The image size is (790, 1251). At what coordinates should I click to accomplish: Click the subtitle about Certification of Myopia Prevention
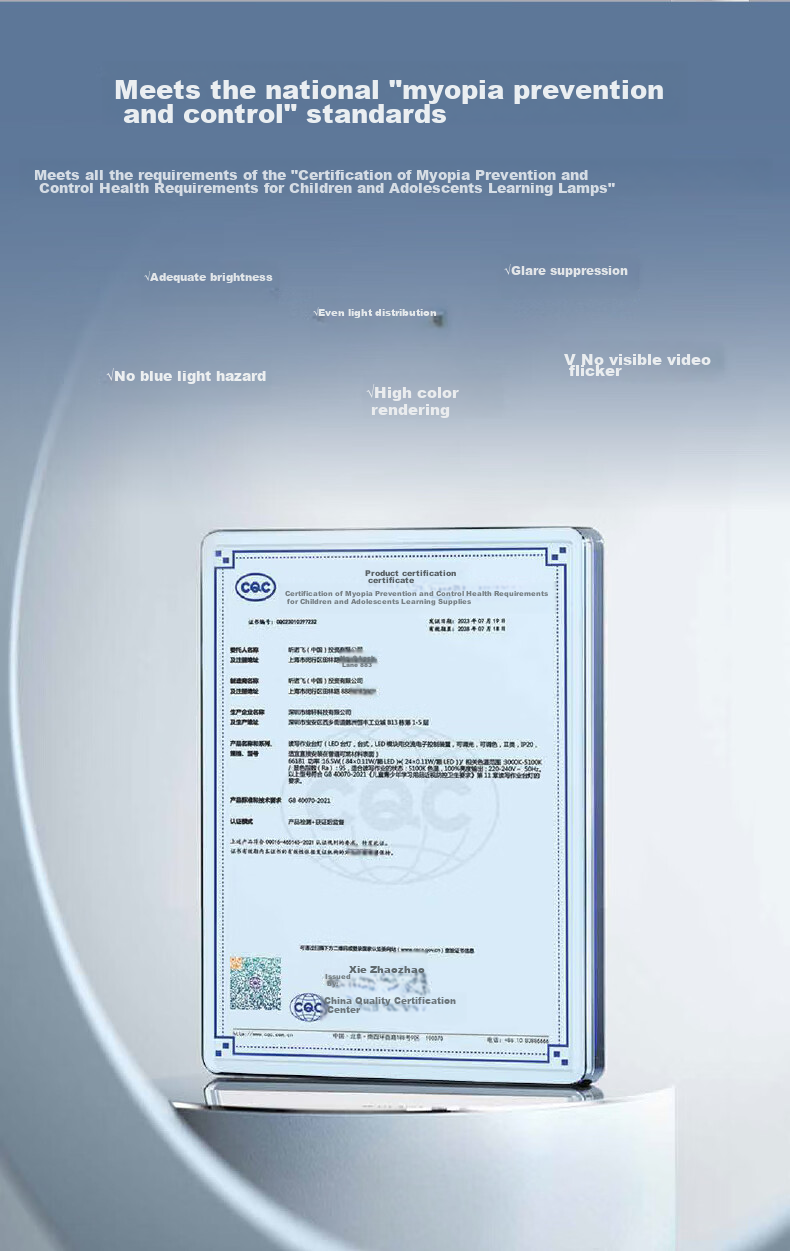pyautogui.click(x=324, y=181)
